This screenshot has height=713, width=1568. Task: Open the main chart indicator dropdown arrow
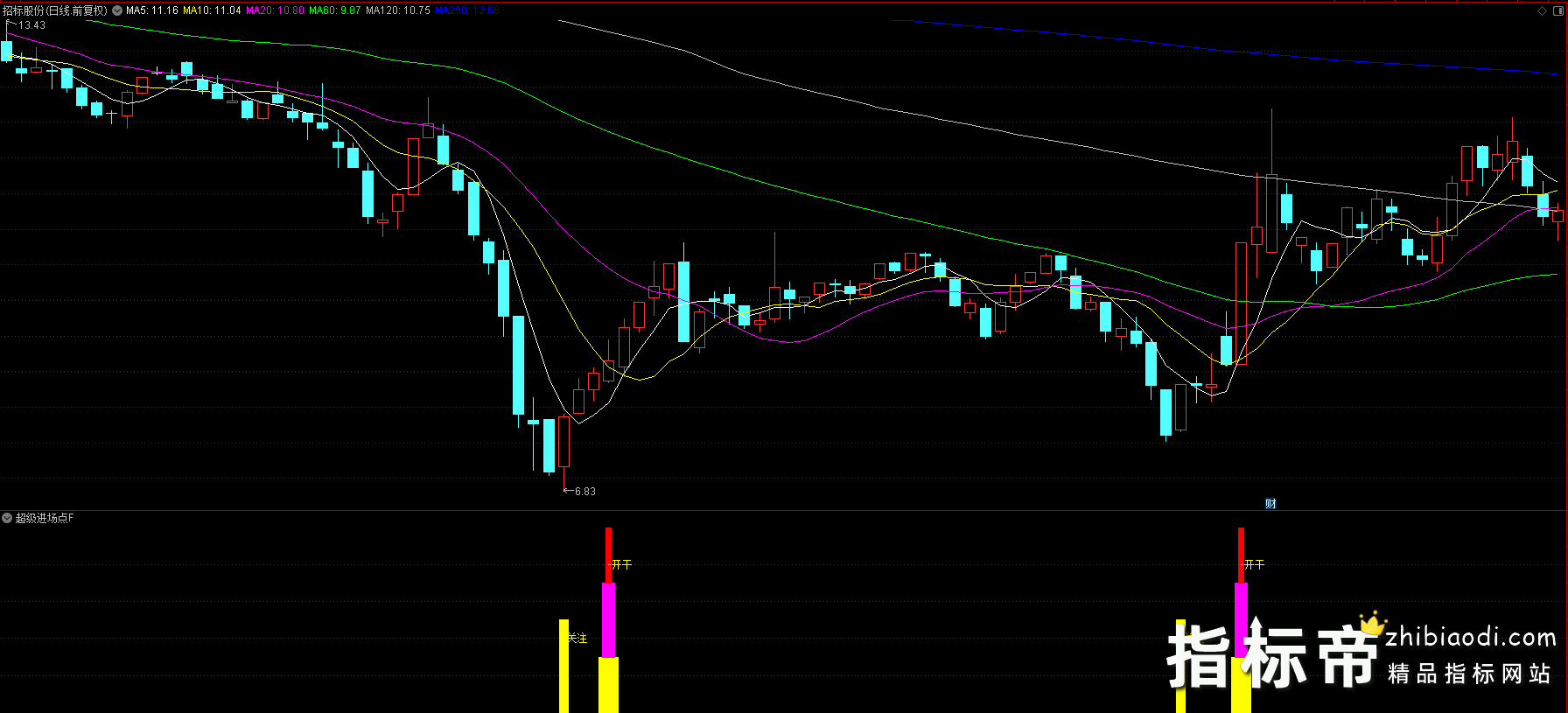117,10
